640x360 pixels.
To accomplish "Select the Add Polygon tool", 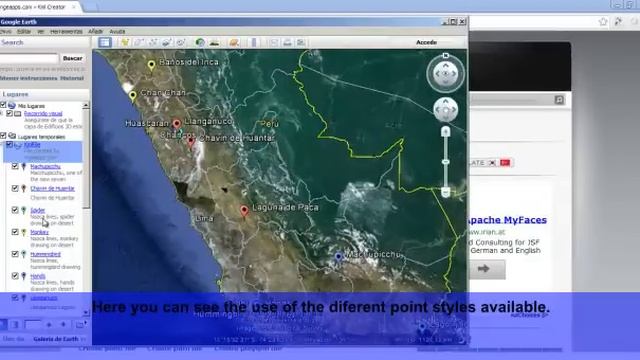I will 139,42.
